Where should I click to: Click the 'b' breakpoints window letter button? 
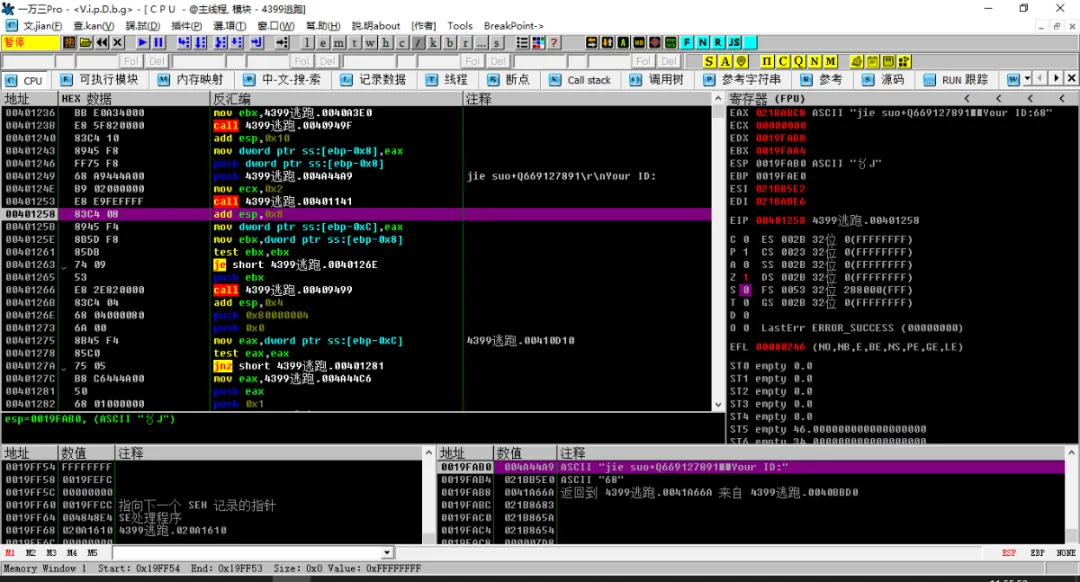point(450,43)
